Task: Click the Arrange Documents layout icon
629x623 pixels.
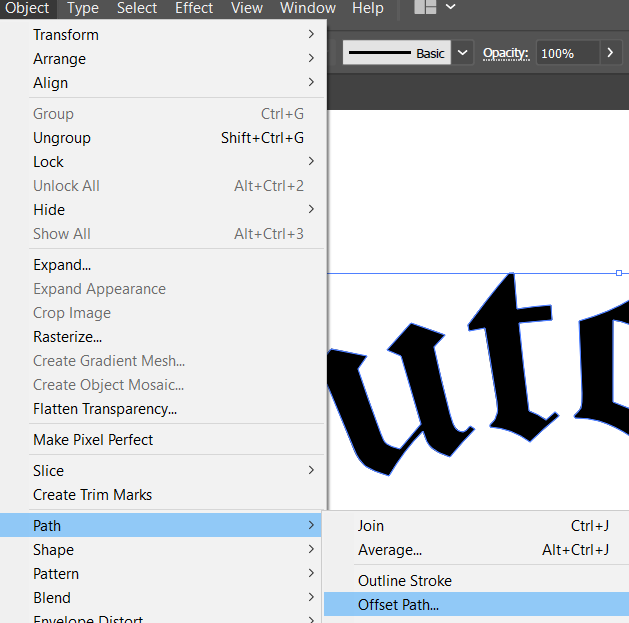Action: point(425,8)
